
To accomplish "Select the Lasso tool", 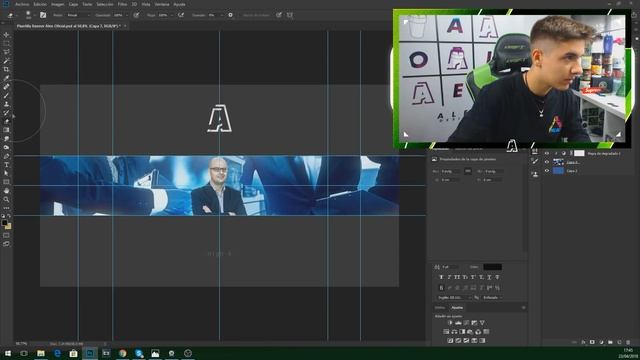I will [6, 52].
